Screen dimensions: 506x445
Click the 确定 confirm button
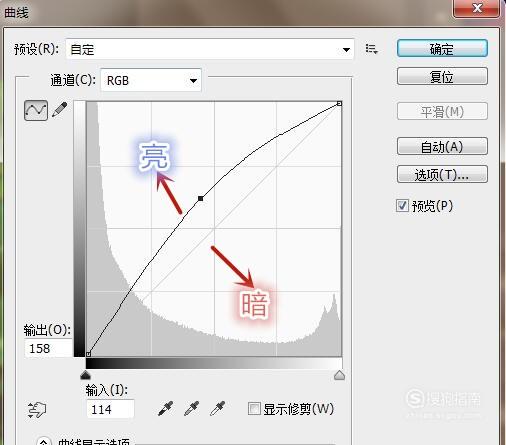(x=442, y=49)
